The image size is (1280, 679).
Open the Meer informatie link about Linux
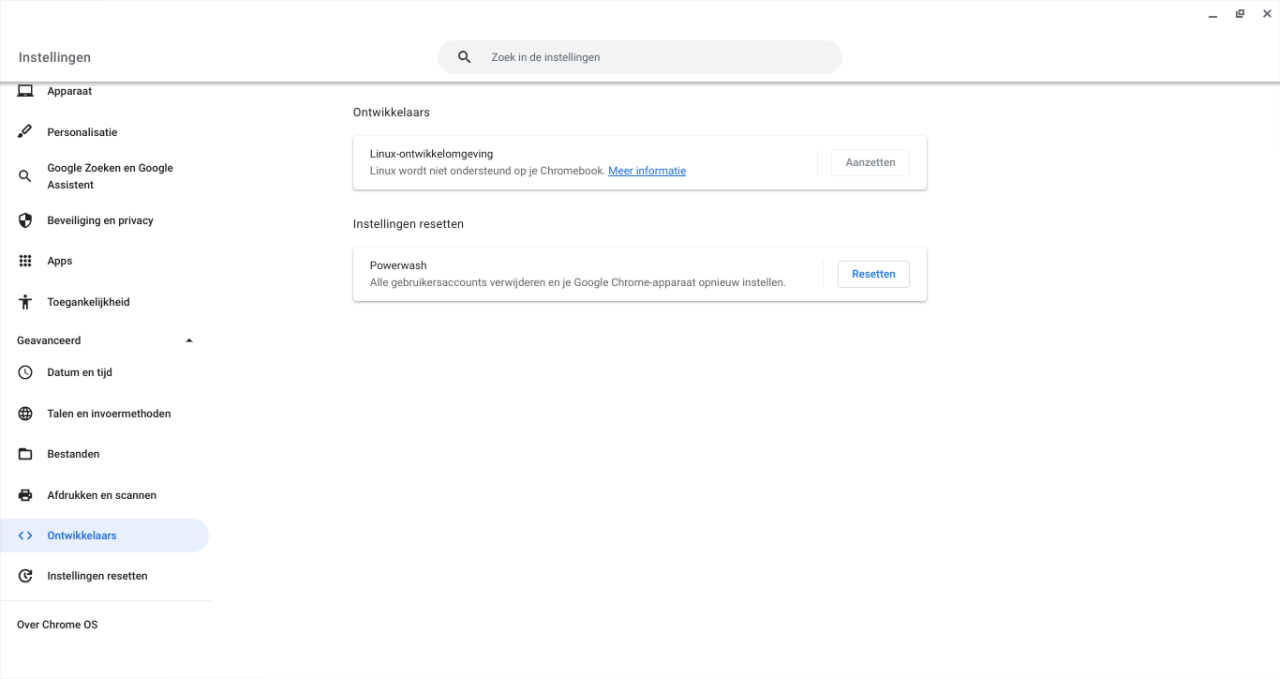[x=647, y=170]
